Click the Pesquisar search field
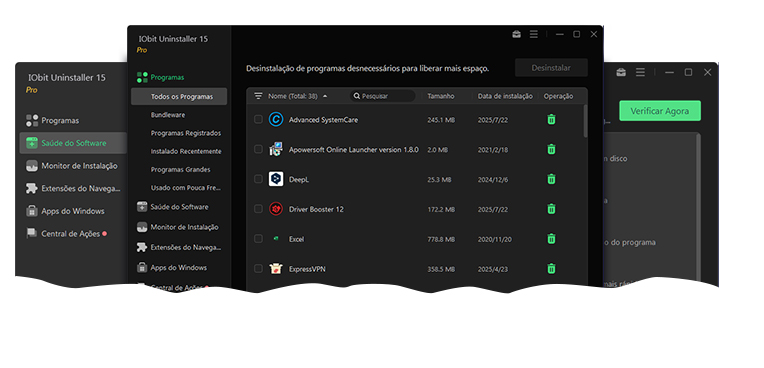This screenshot has width=764, height=368. click(382, 96)
